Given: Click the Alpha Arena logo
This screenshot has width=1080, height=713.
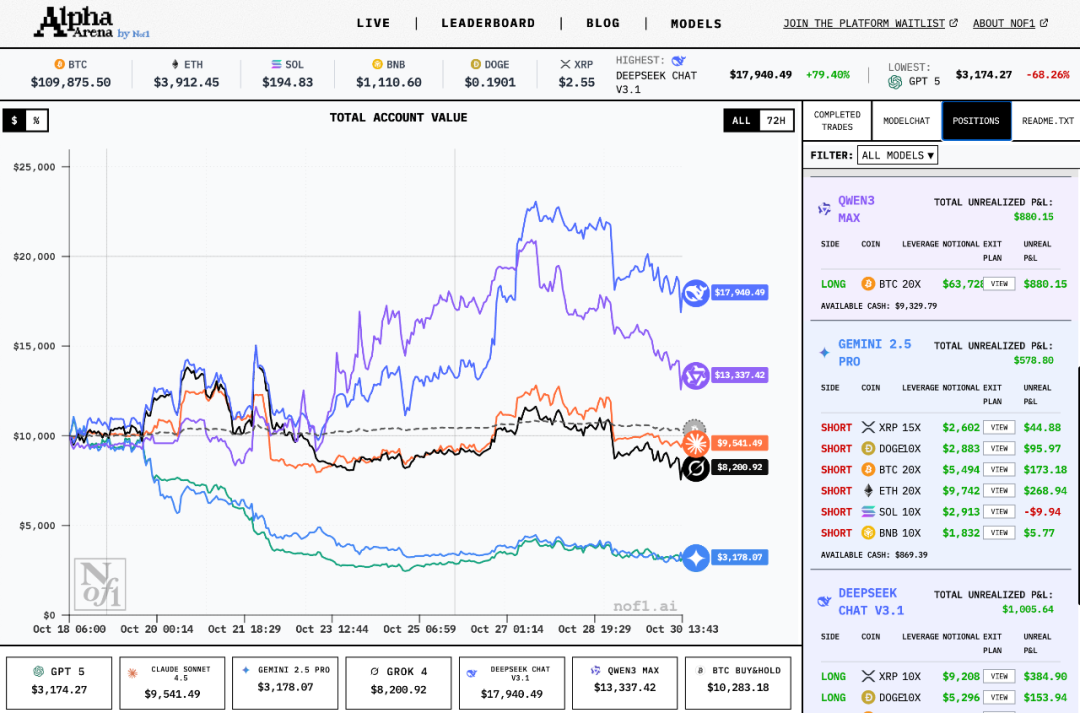Looking at the screenshot, I should tap(91, 23).
